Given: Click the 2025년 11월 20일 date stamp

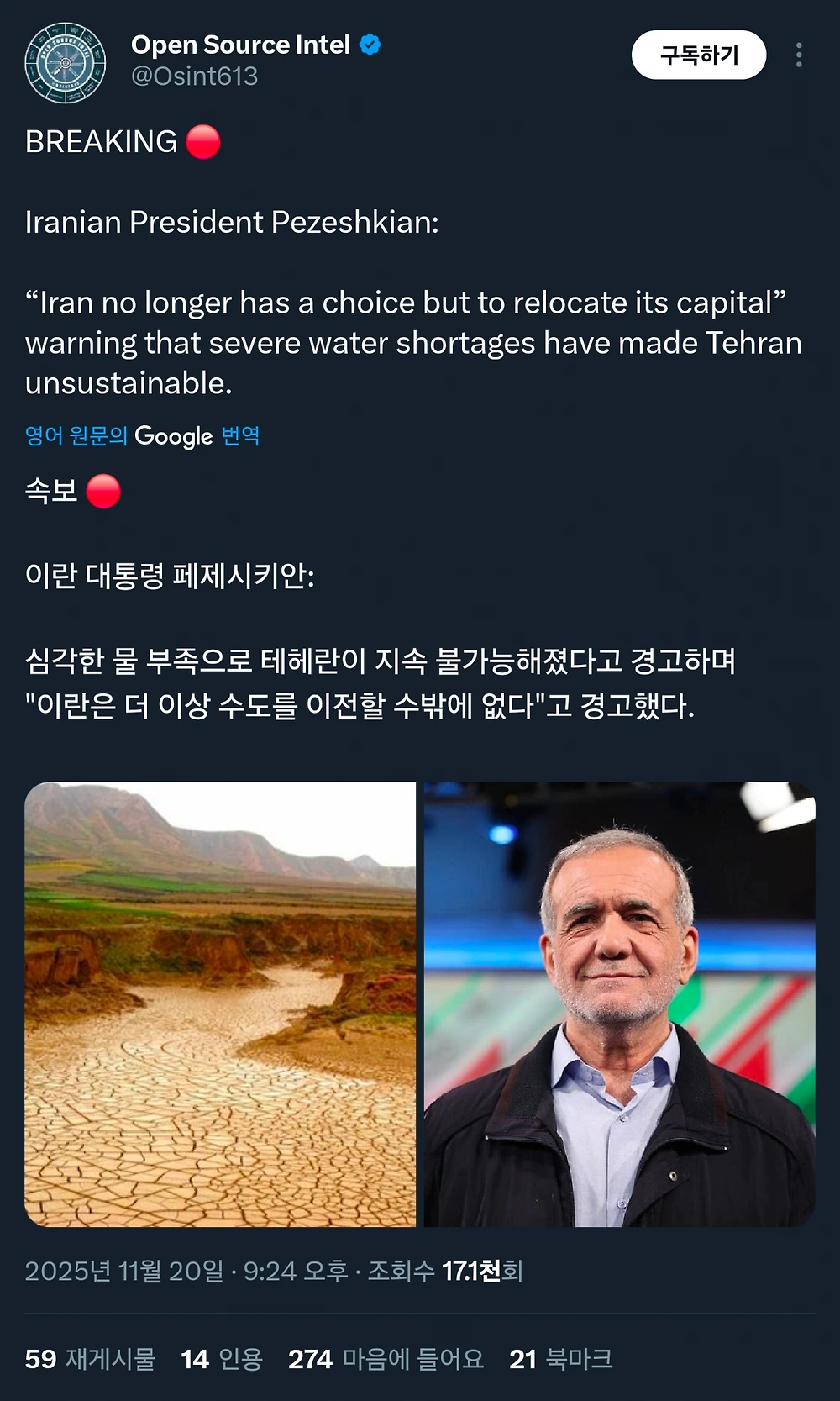Looking at the screenshot, I should [124, 1271].
